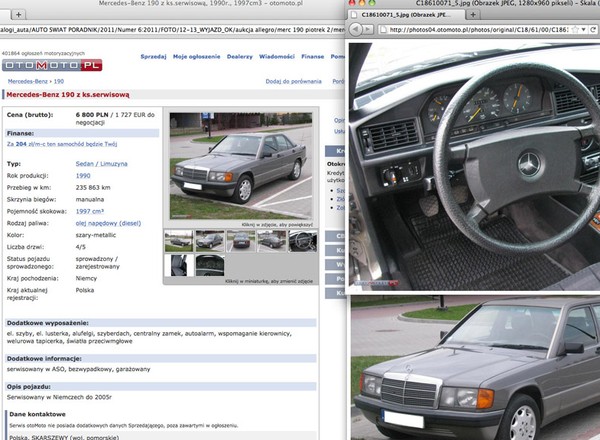Image resolution: width=600 pixels, height=440 pixels.
Task: Click Dodaj do porównania link
Action: coord(293,81)
